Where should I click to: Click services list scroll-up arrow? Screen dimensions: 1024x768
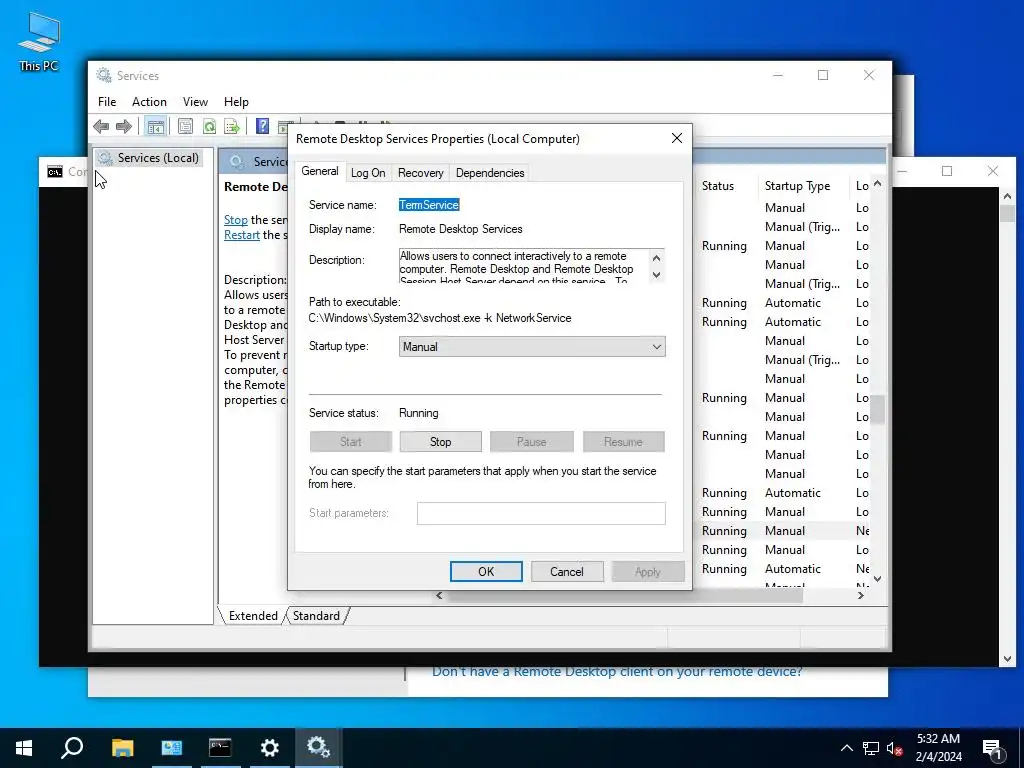877,184
